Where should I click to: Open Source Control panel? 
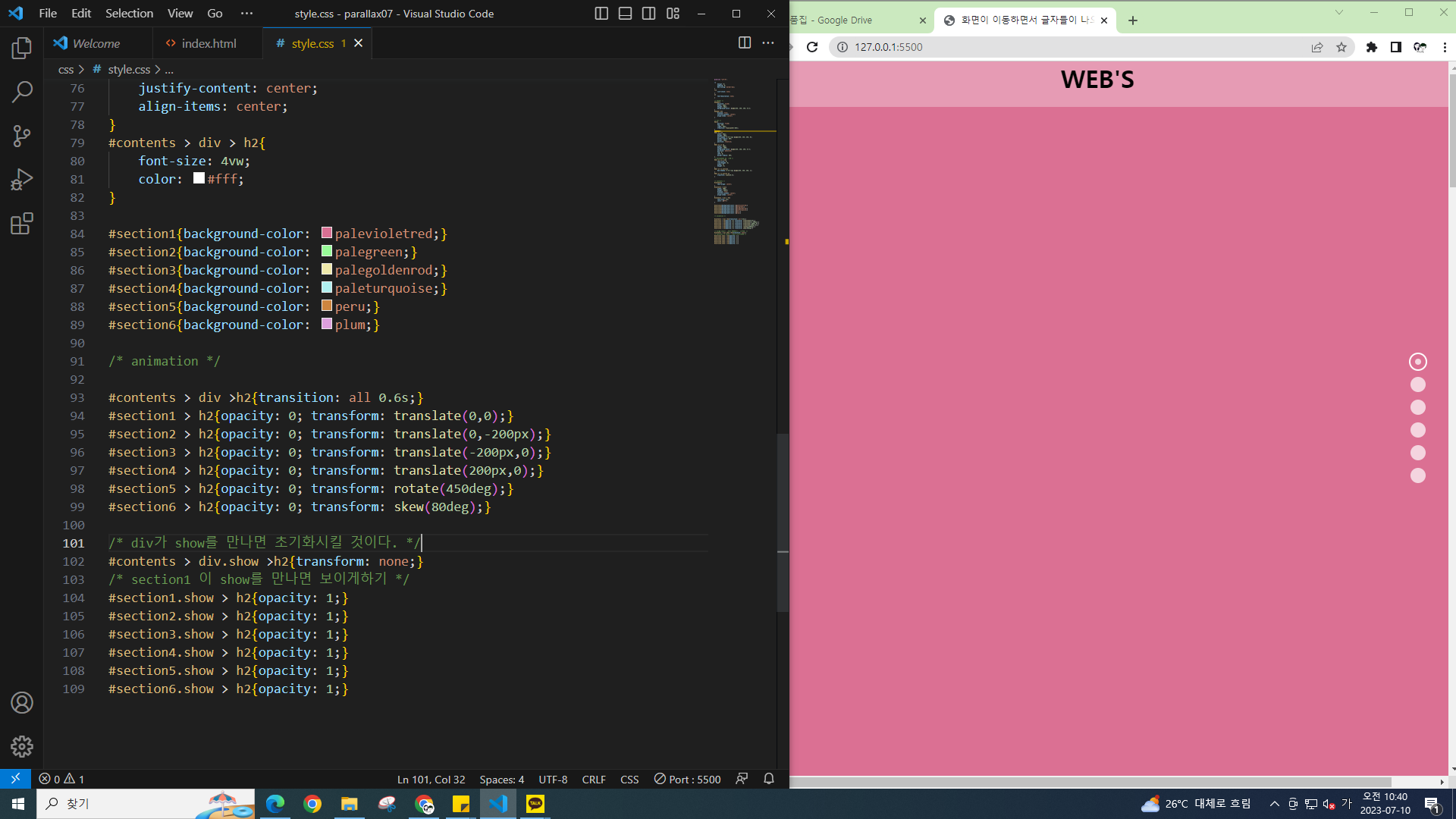pyautogui.click(x=22, y=136)
